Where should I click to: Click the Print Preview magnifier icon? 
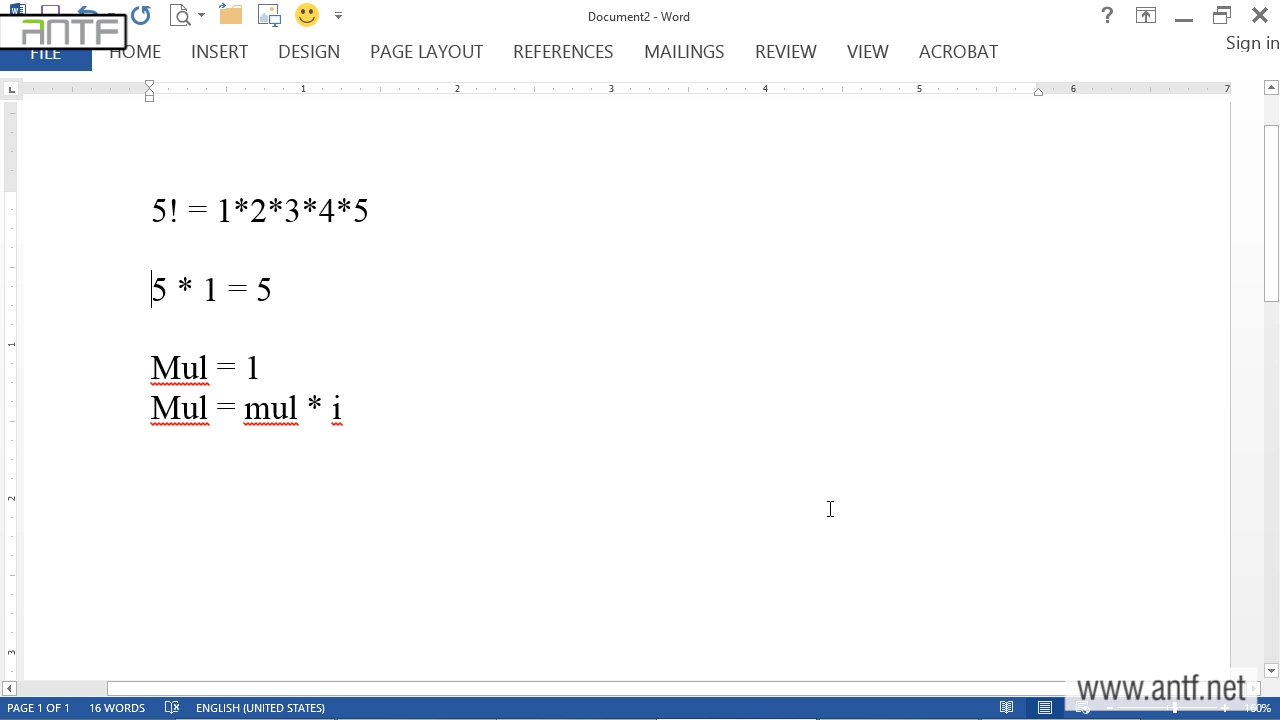pyautogui.click(x=180, y=15)
